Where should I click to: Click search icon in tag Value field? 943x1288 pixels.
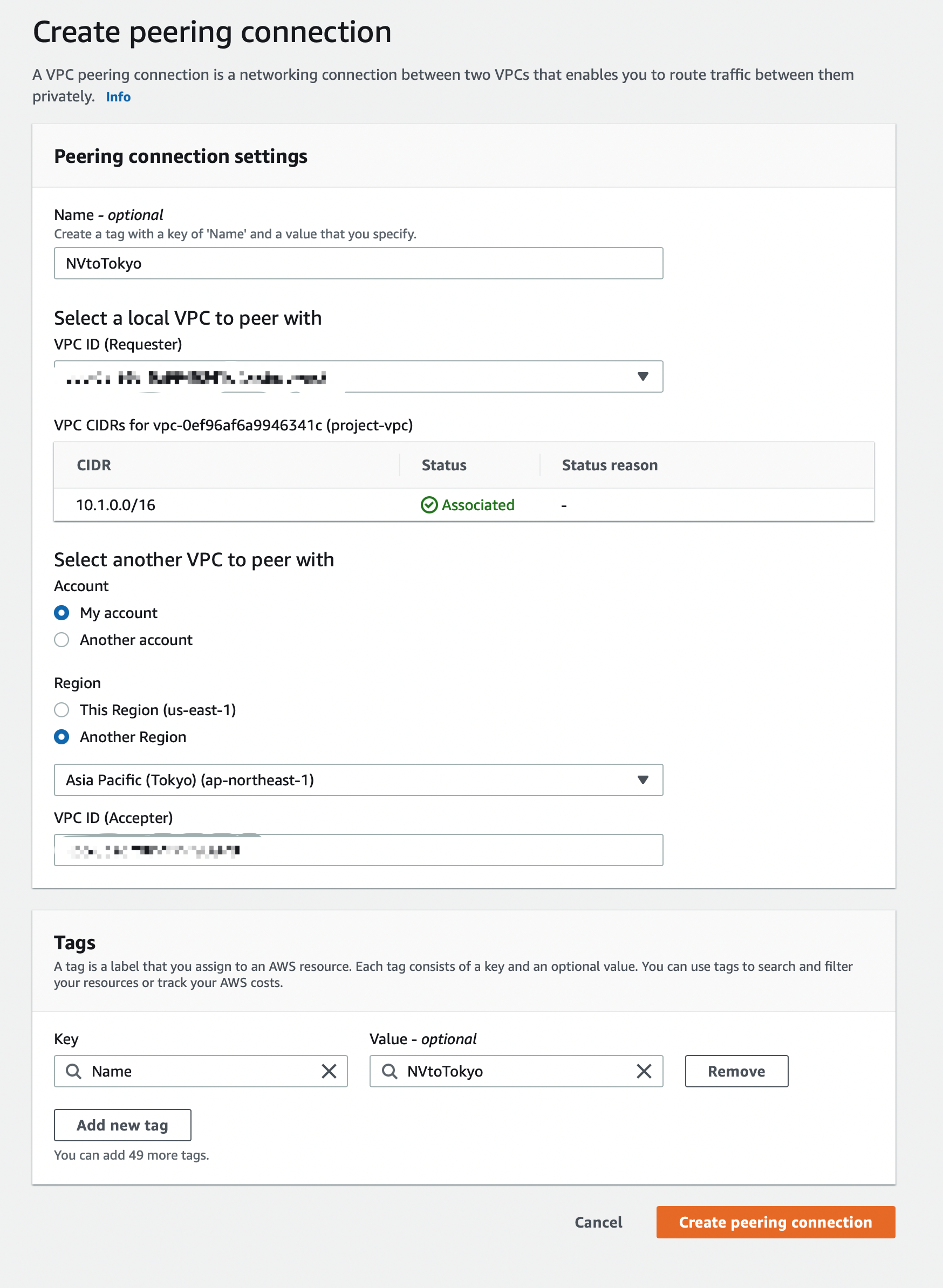click(x=389, y=1071)
